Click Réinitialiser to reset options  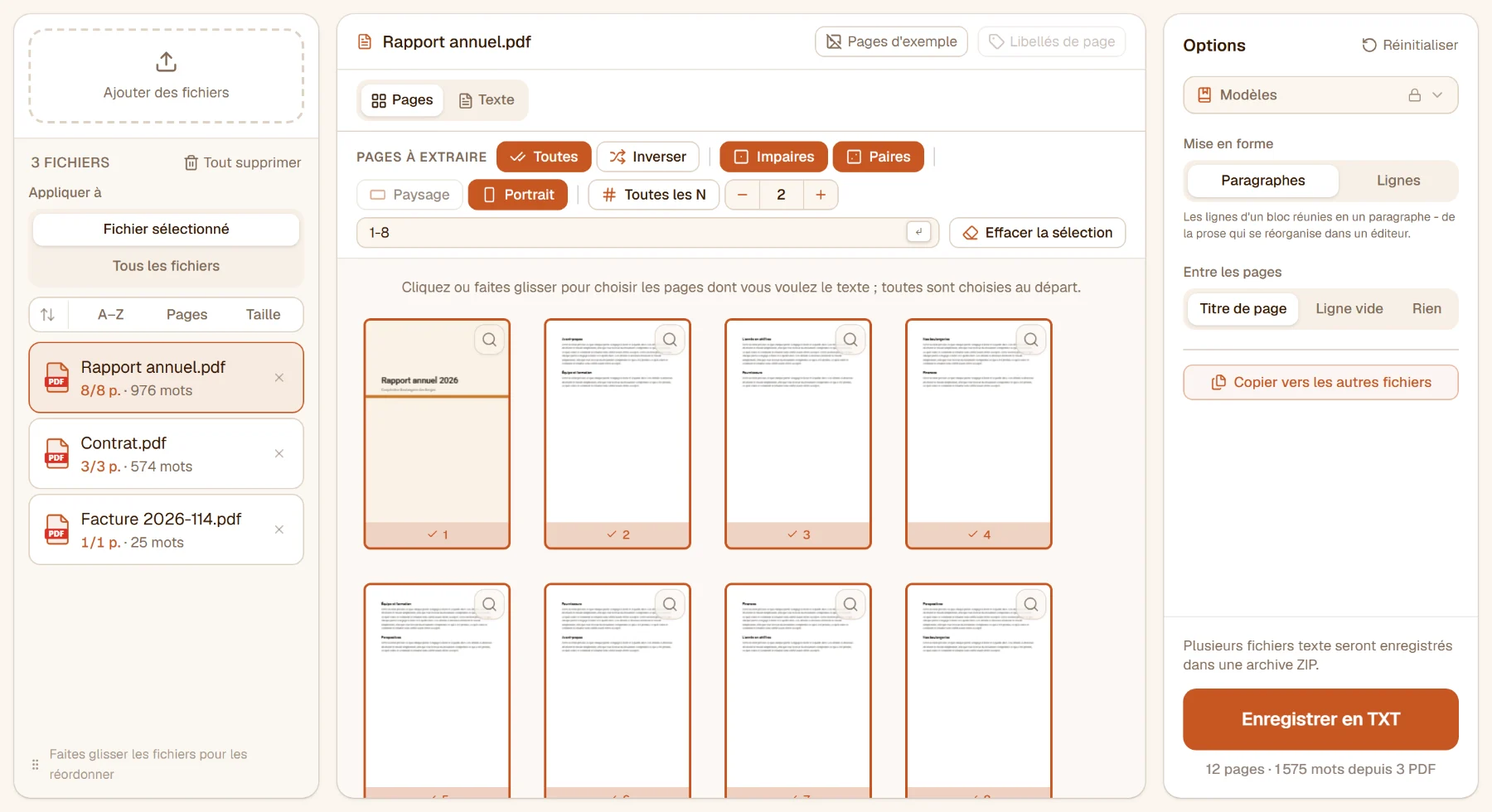click(x=1410, y=45)
